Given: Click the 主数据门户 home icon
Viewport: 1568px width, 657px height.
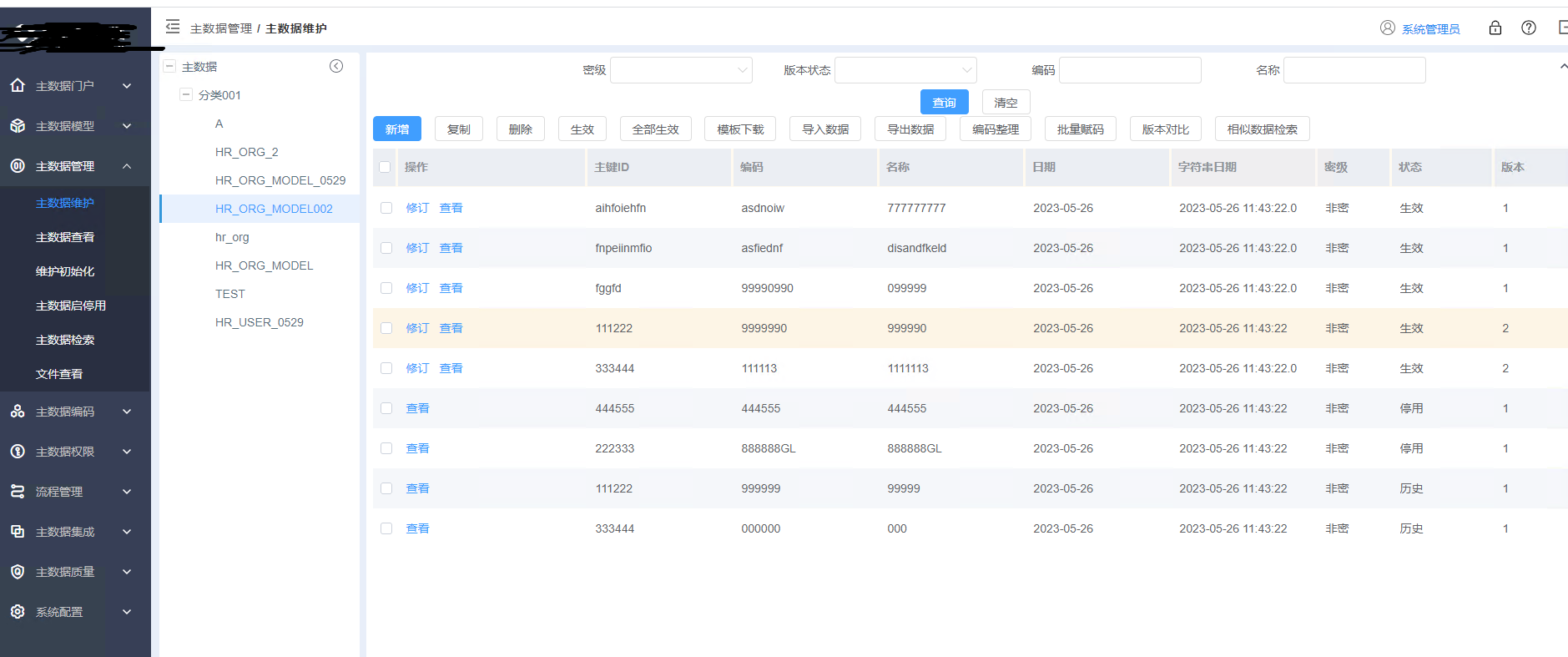Looking at the screenshot, I should 18,85.
